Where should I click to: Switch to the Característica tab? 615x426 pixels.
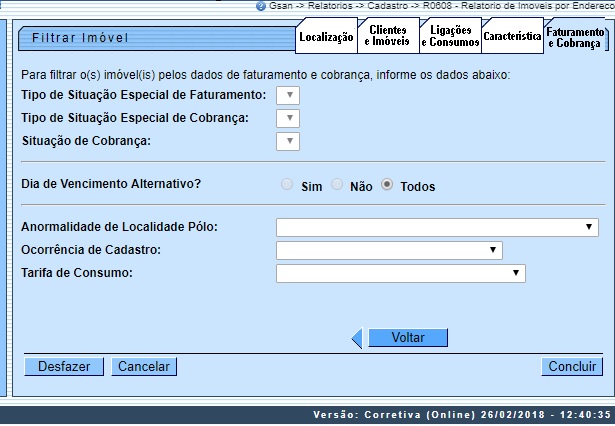click(511, 37)
